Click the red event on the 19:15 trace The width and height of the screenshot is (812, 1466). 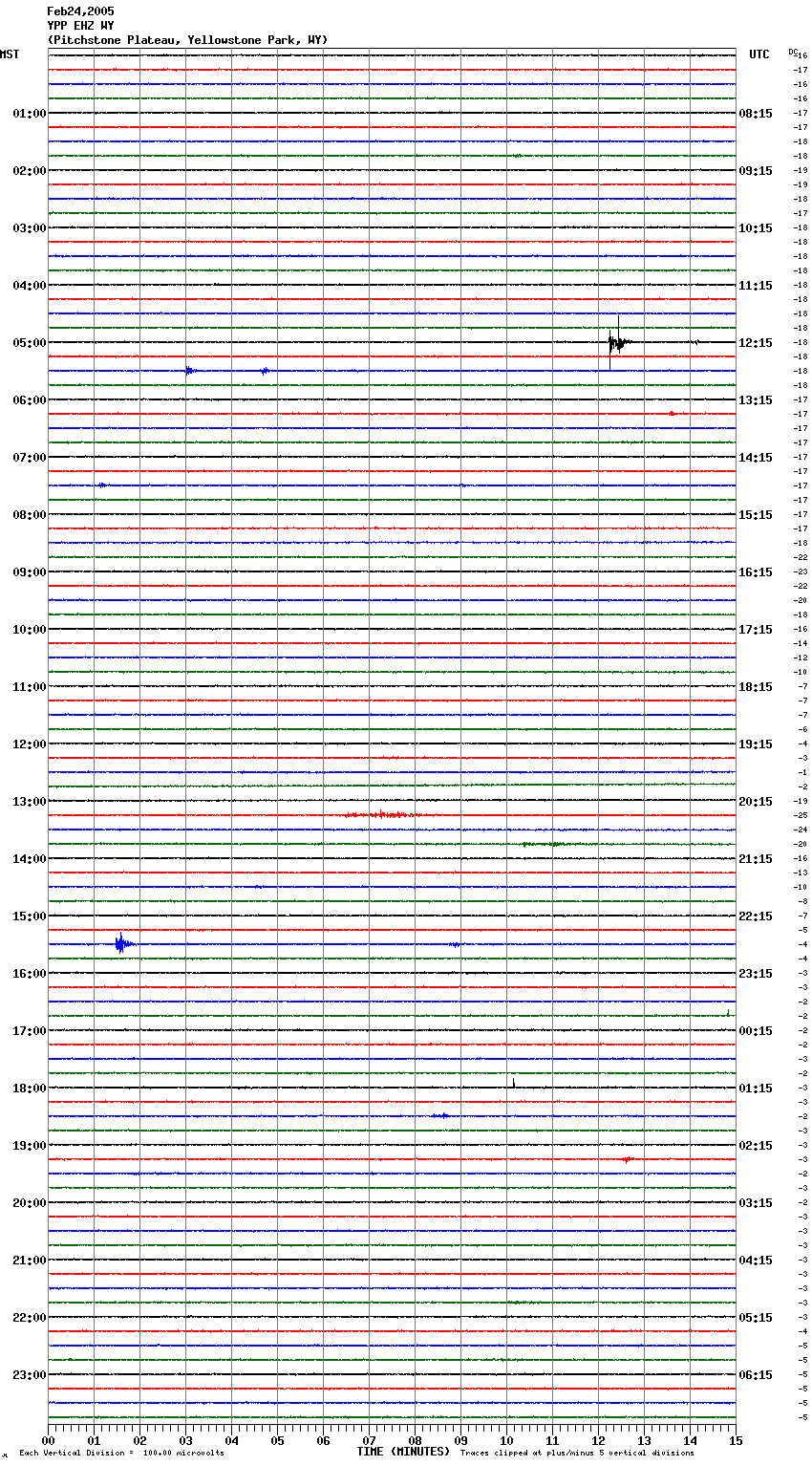[627, 1159]
